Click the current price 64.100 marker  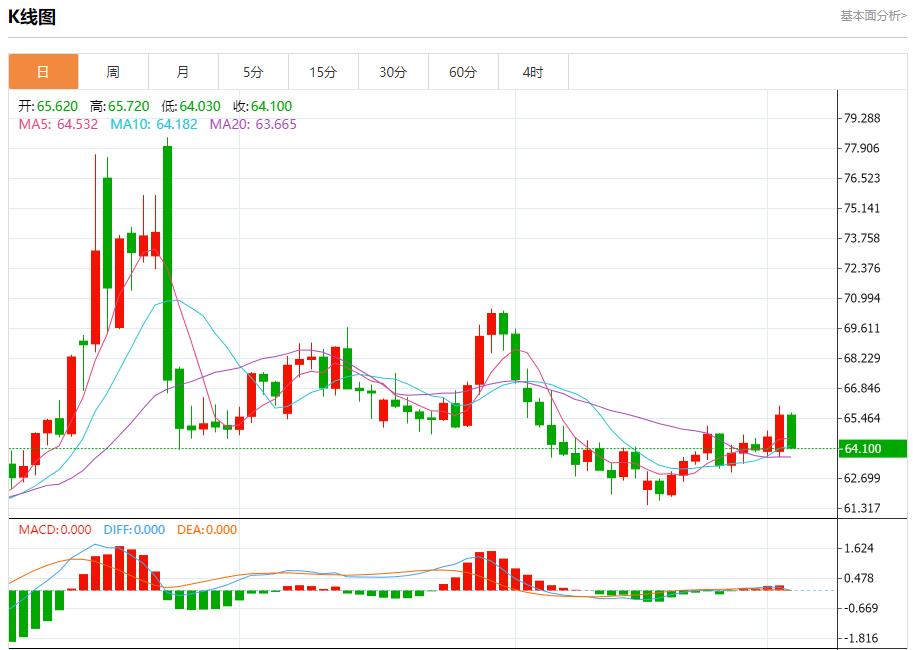click(866, 450)
